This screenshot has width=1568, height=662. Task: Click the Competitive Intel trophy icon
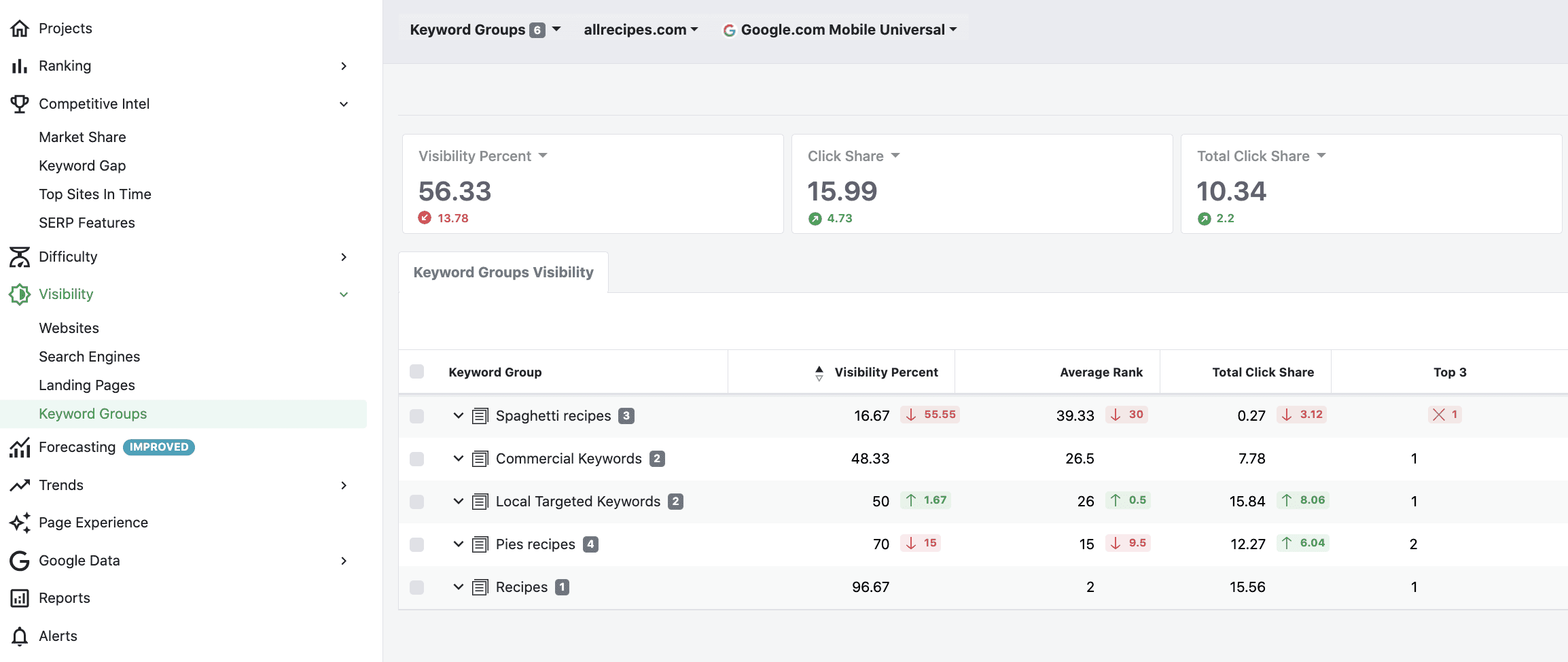pyautogui.click(x=20, y=104)
